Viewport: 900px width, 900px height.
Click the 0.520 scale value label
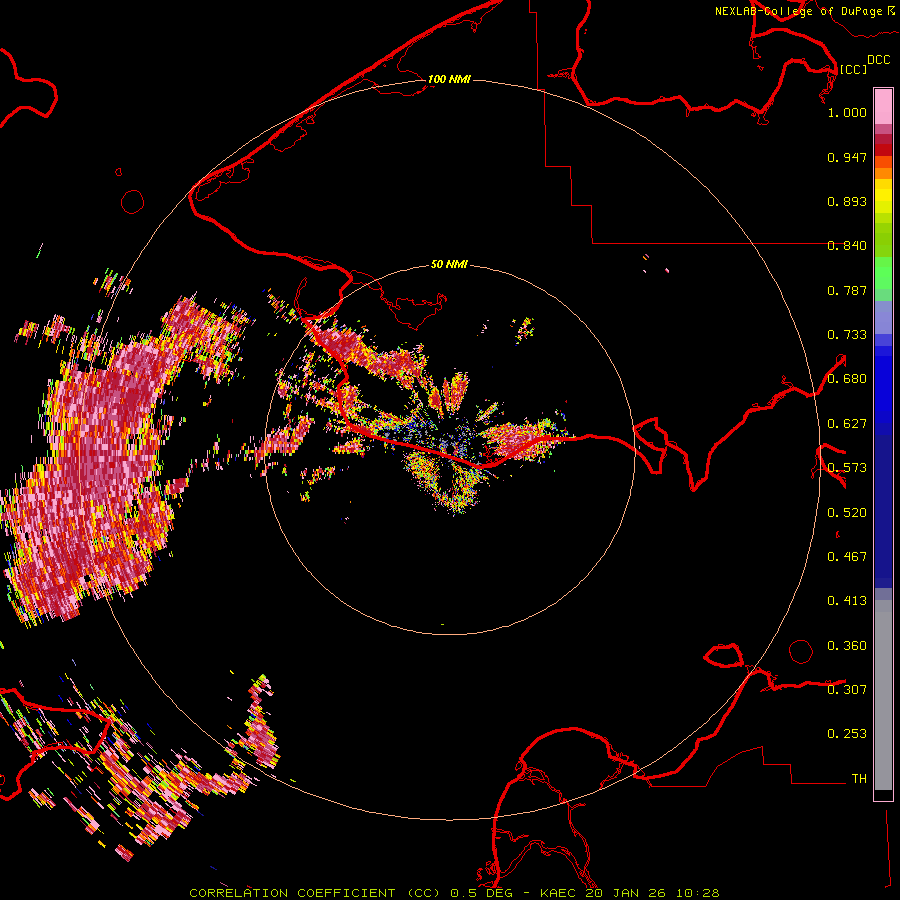pyautogui.click(x=847, y=512)
